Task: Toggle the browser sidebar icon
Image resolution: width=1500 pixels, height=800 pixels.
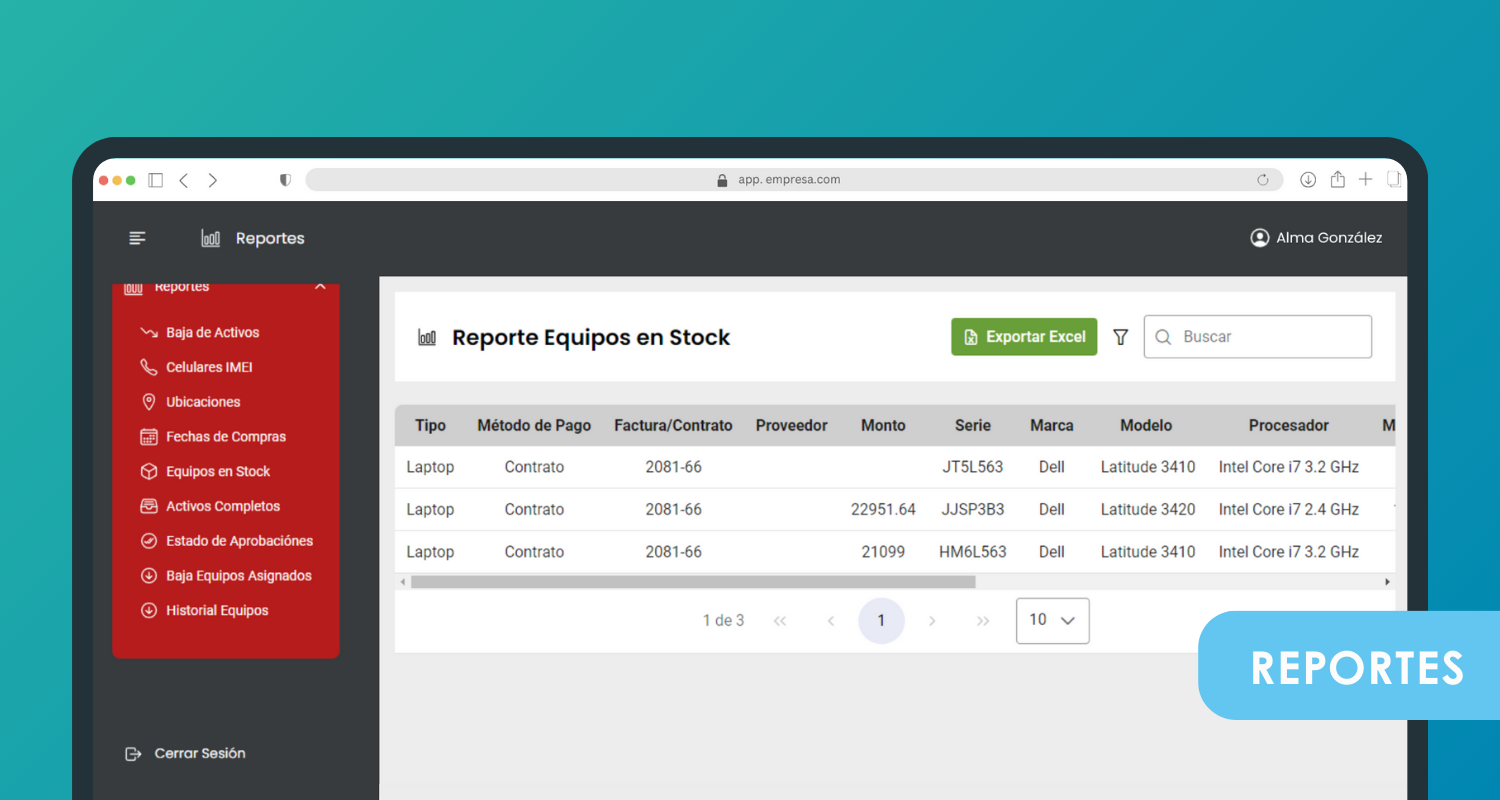Action: click(x=155, y=180)
